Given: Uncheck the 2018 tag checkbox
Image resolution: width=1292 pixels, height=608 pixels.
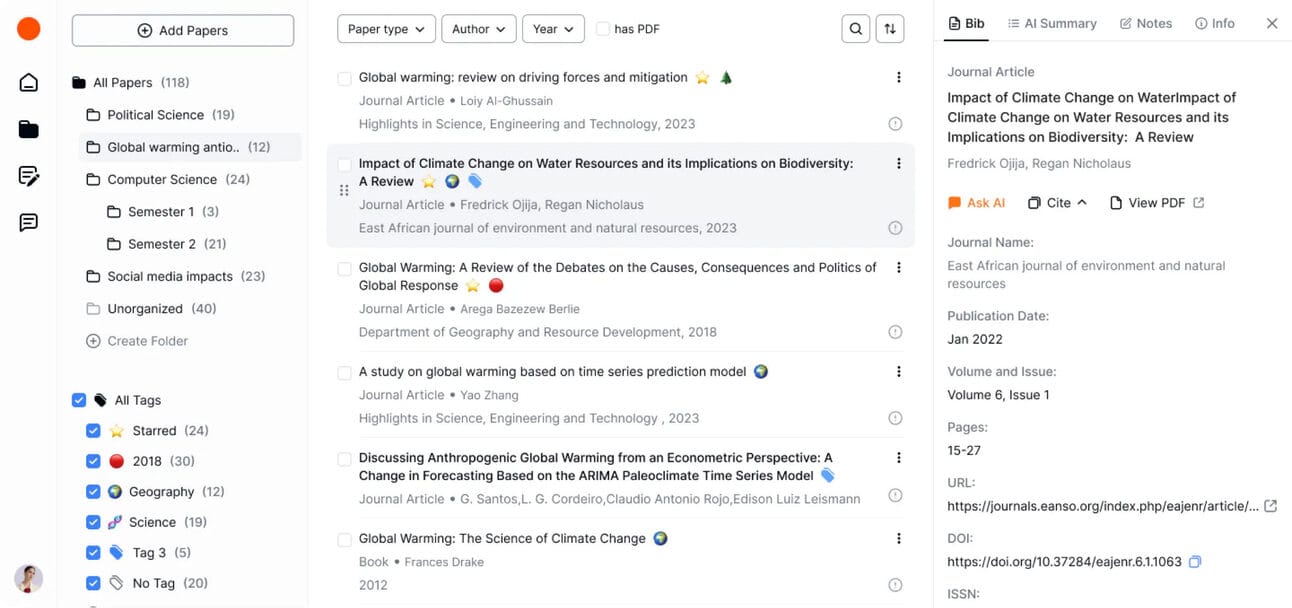Looking at the screenshot, I should (x=93, y=461).
